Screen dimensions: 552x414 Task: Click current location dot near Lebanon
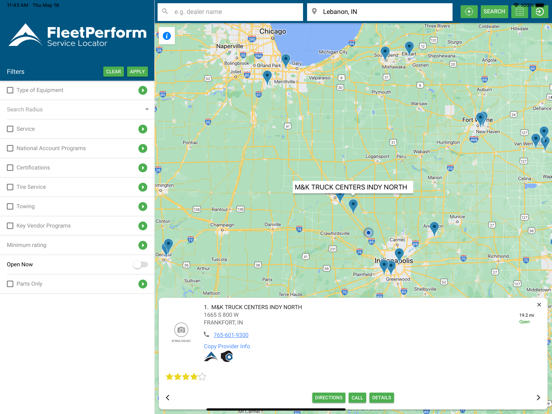[x=368, y=233]
